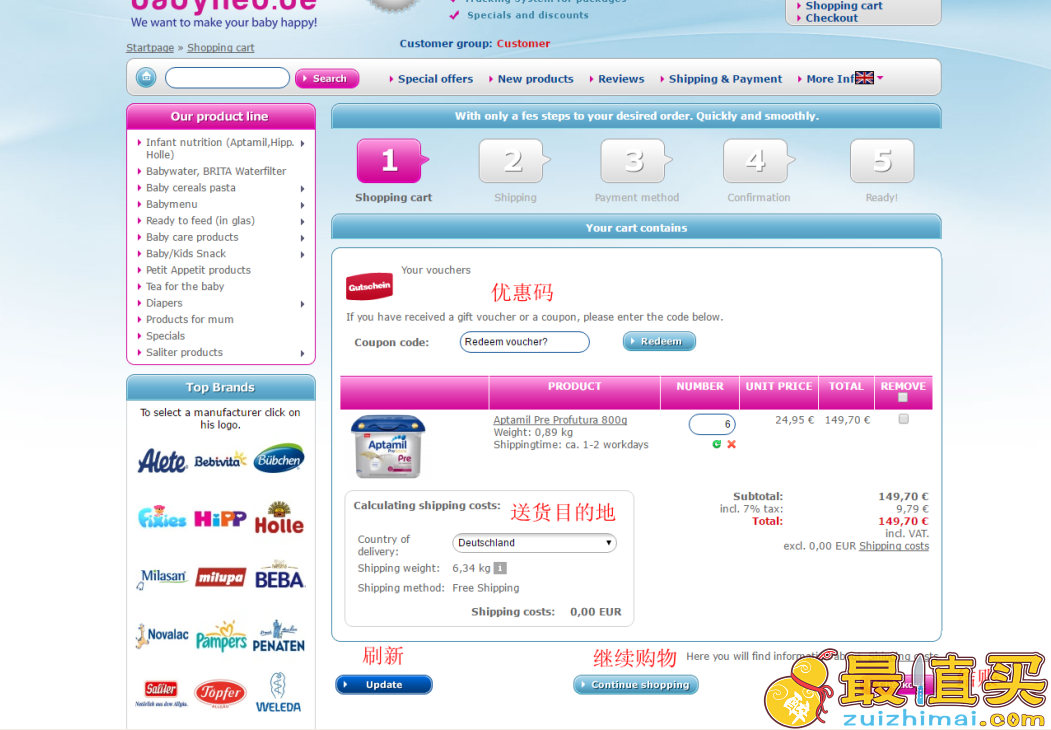The height and width of the screenshot is (730, 1051).
Task: Expand Baby cereals pasta submenu arrow
Action: tap(303, 189)
